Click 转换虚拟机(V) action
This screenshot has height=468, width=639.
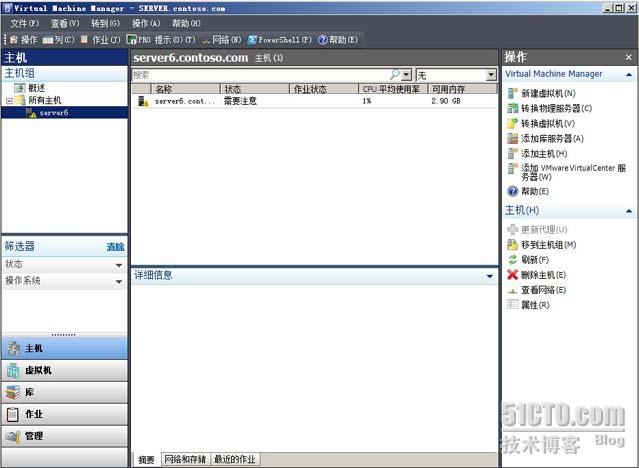[548, 124]
